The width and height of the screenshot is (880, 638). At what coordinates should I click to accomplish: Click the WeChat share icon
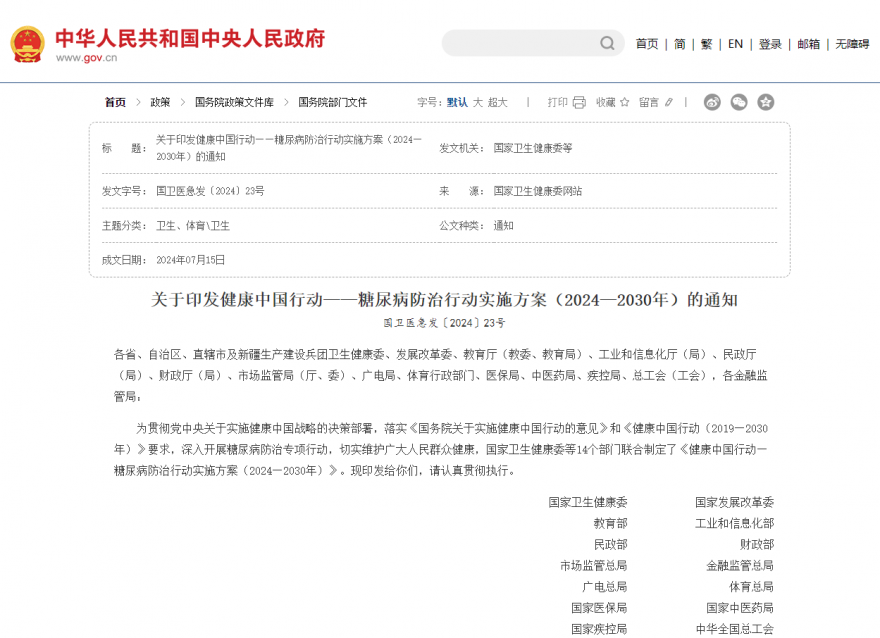(740, 102)
